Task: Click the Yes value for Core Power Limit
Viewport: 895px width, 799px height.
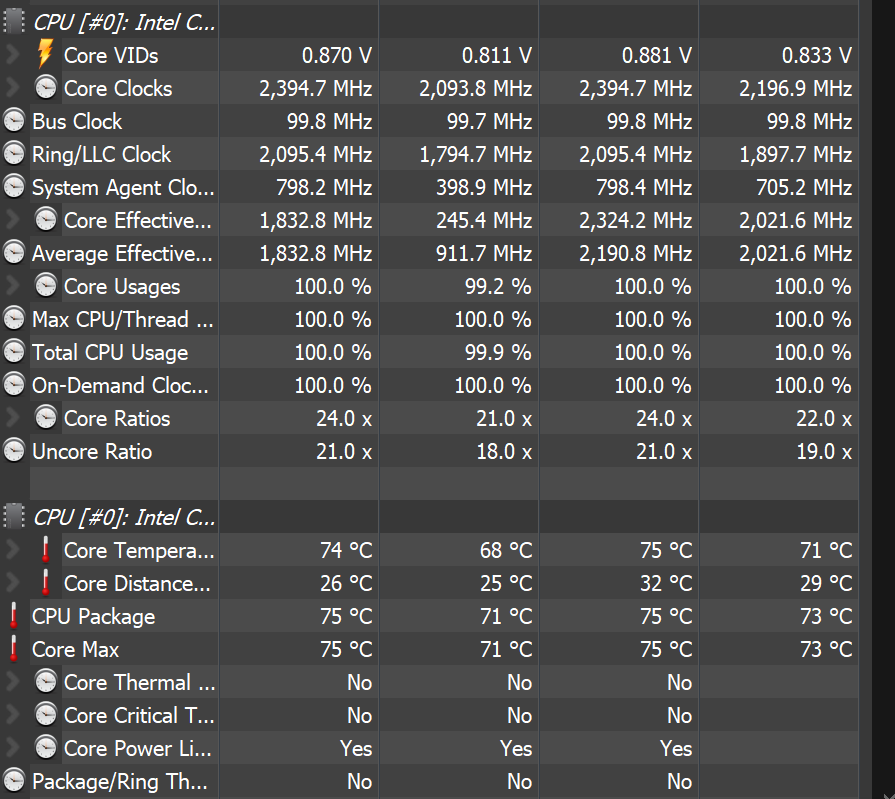Action: [x=356, y=748]
